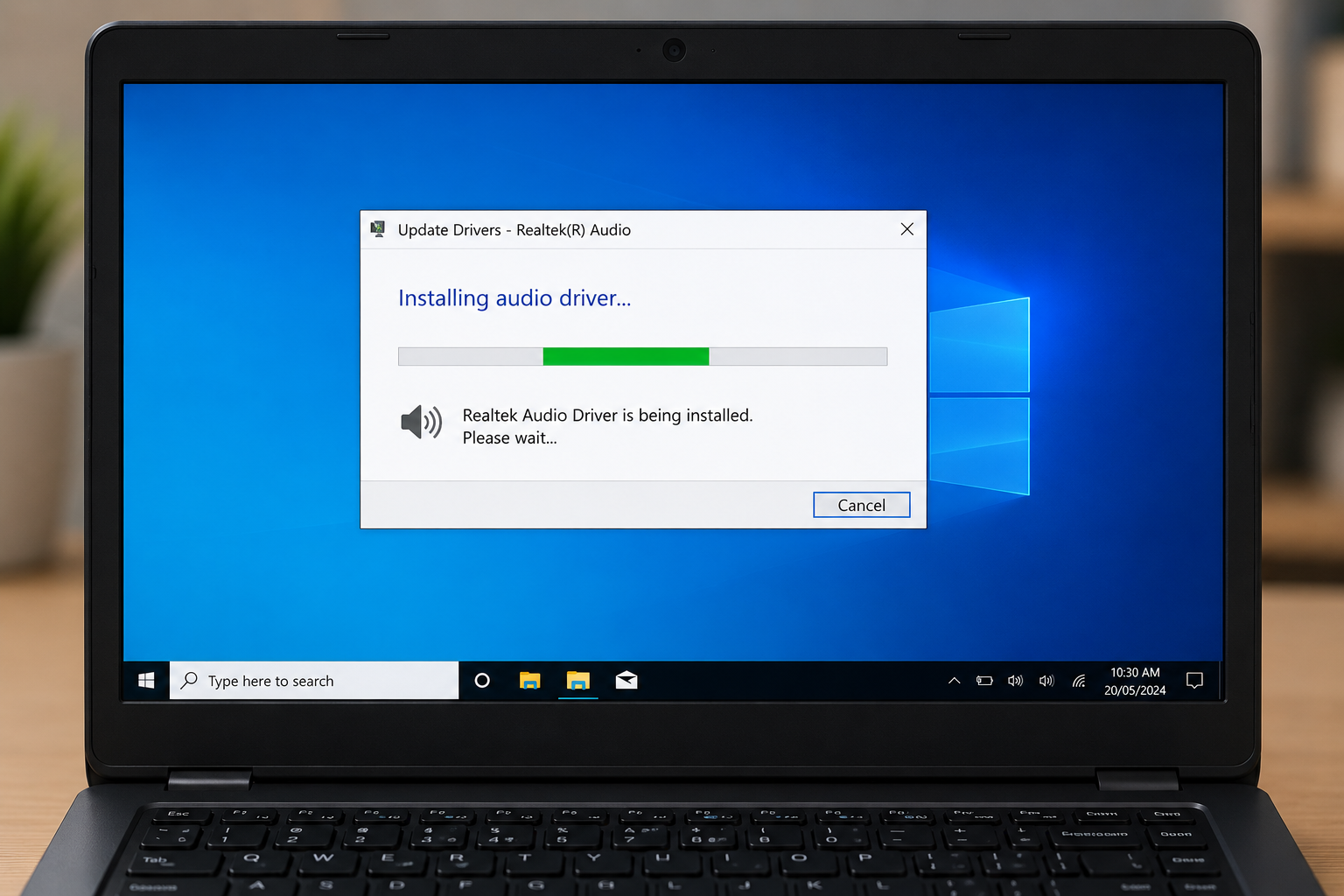Viewport: 1344px width, 896px height.
Task: Click the search magnifier icon
Action: [x=189, y=680]
